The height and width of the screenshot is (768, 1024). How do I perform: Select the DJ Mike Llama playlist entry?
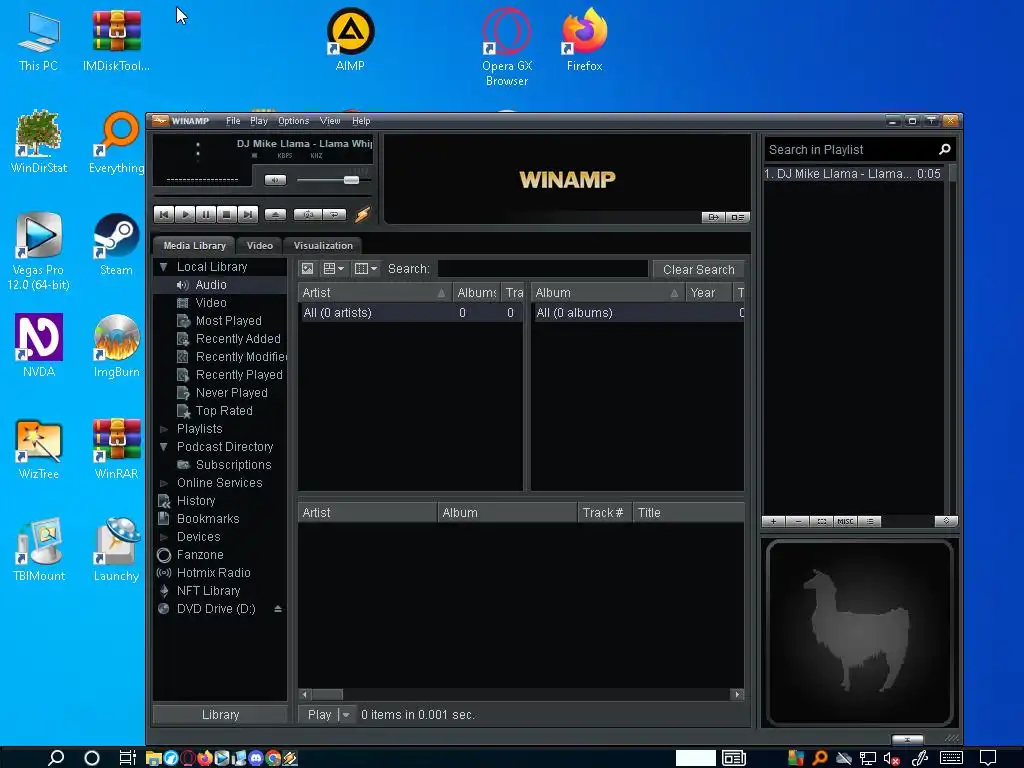point(854,174)
